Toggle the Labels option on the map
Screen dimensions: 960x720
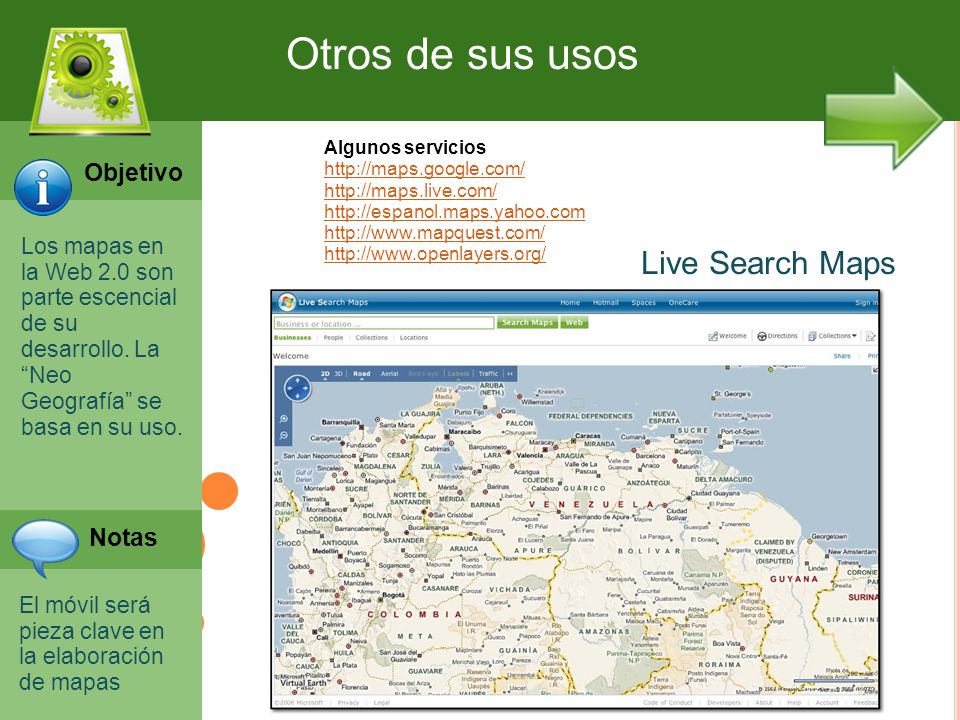point(459,373)
